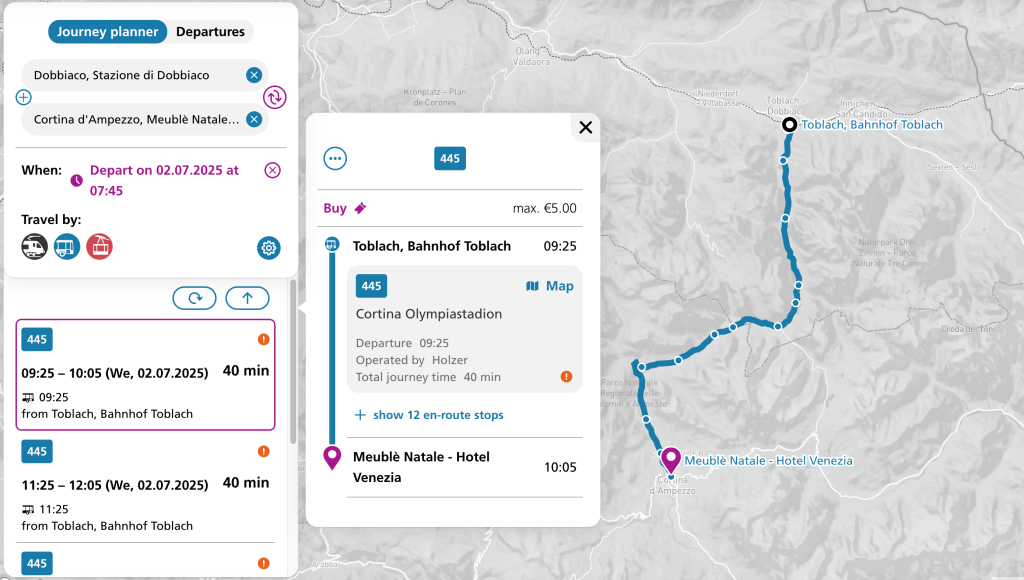Open the departure date and time picker

(164, 180)
